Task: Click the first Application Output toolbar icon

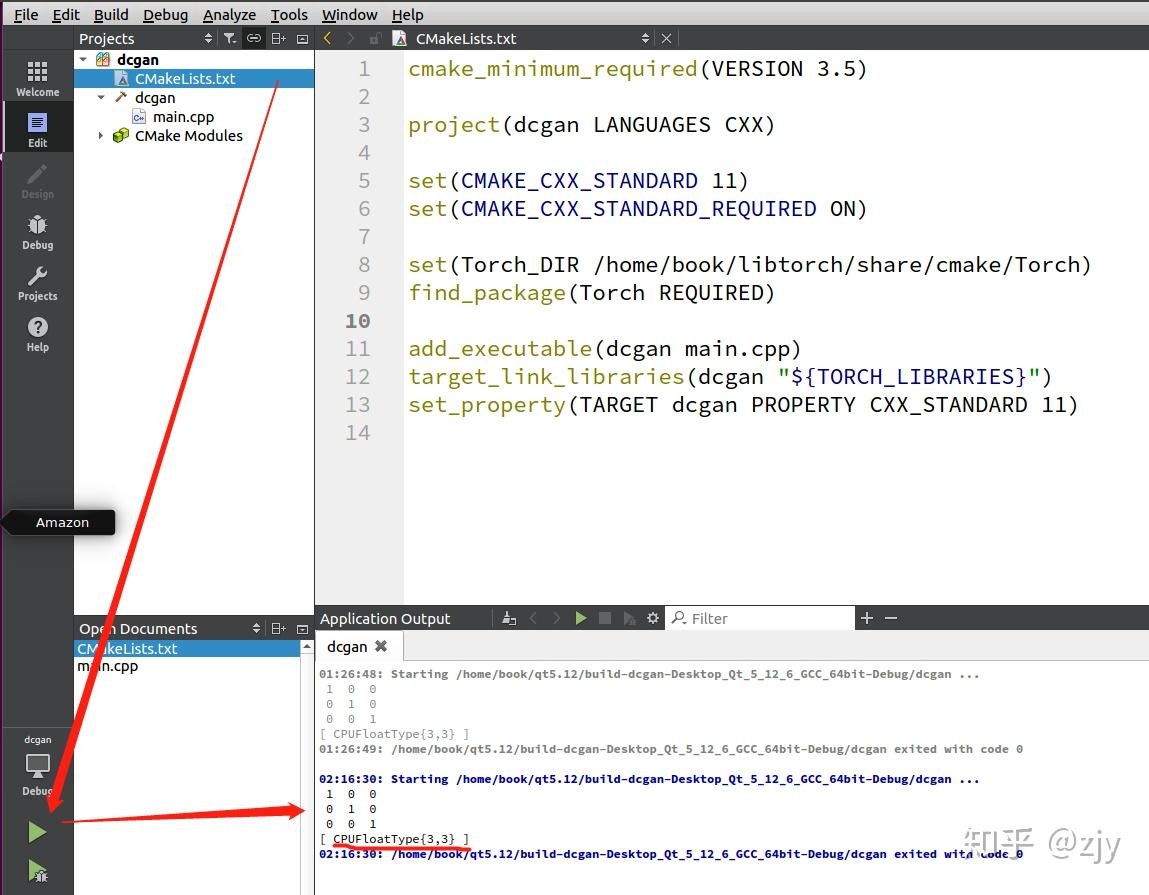Action: pos(509,618)
